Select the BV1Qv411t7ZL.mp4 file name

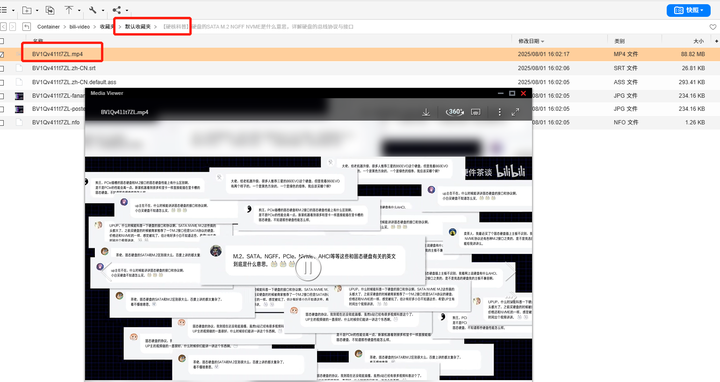(57, 54)
